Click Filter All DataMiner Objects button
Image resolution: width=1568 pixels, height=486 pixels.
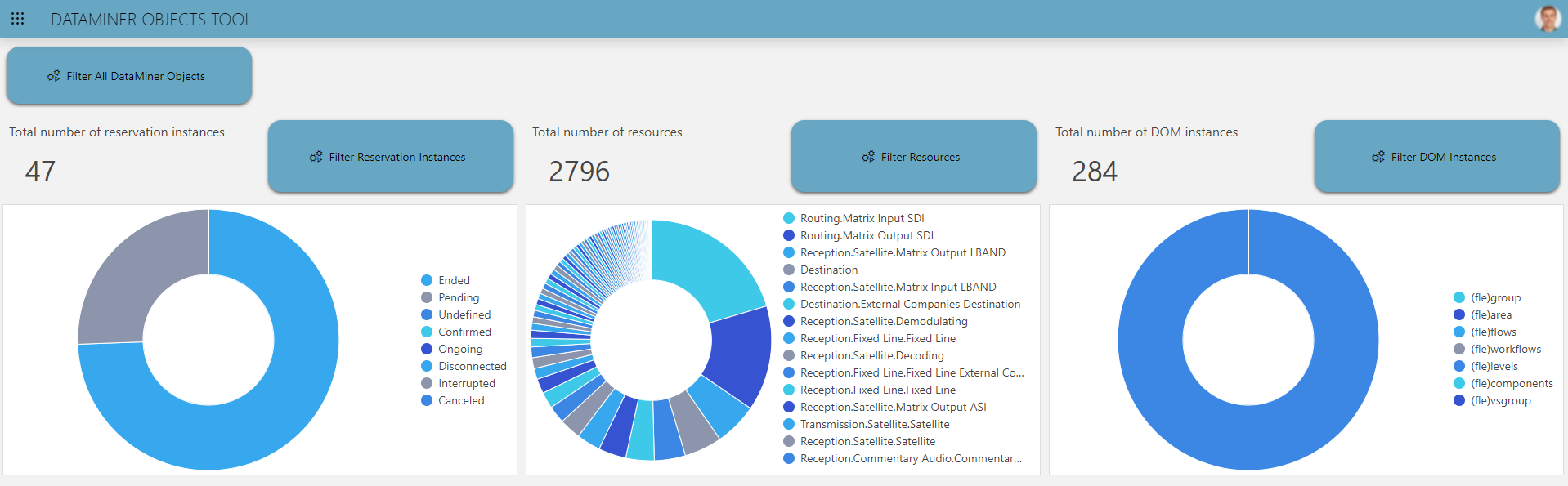[x=129, y=76]
